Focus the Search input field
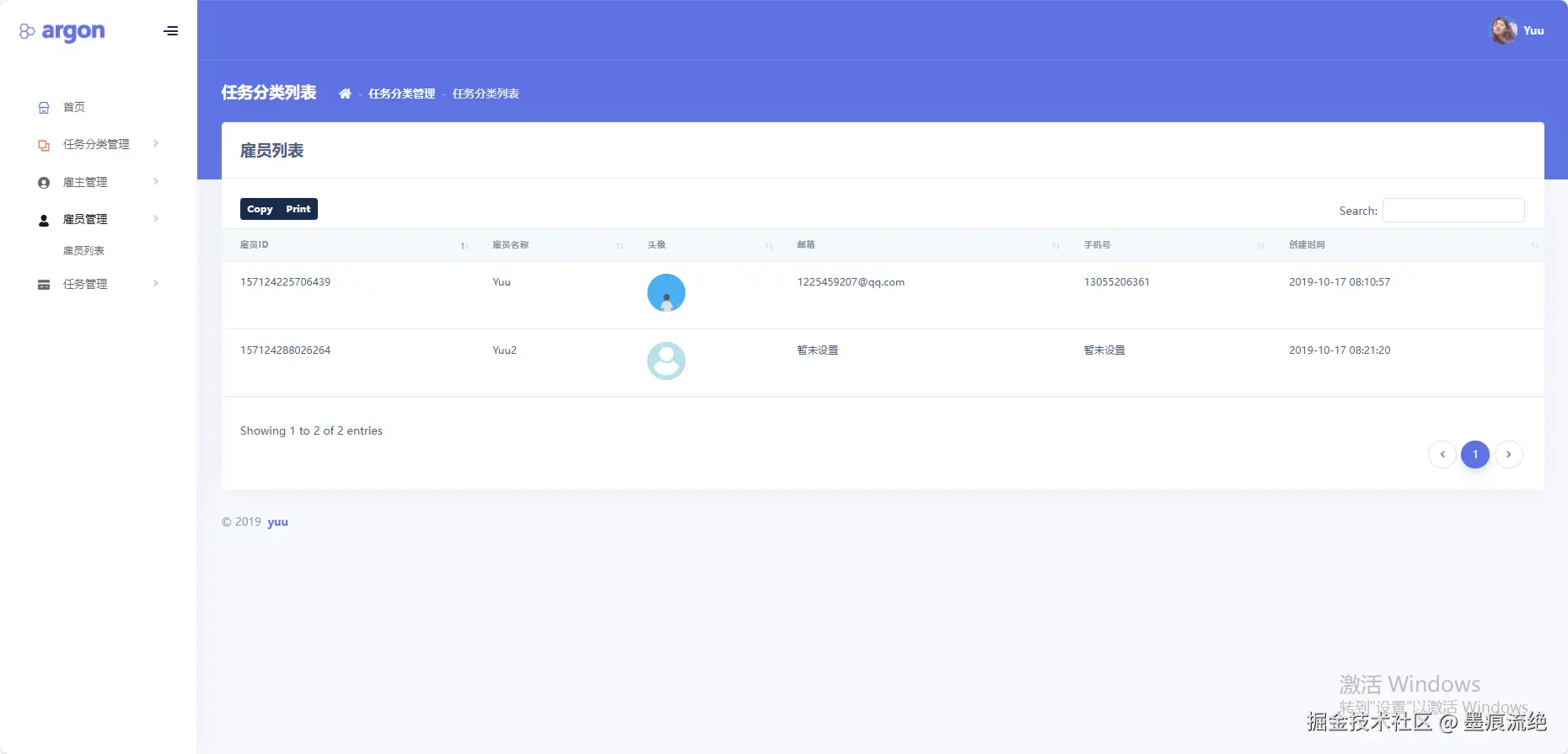This screenshot has height=754, width=1568. (x=1453, y=211)
